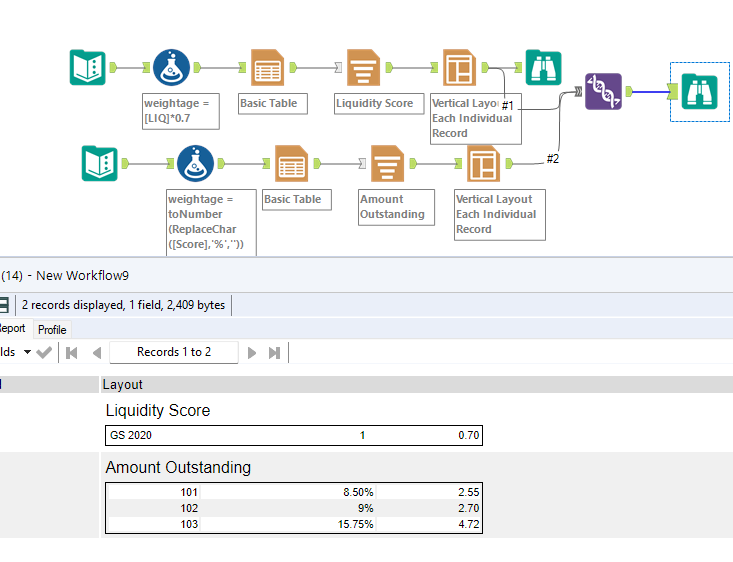This screenshot has width=733, height=562.
Task: Go to the next record page
Action: pos(252,352)
